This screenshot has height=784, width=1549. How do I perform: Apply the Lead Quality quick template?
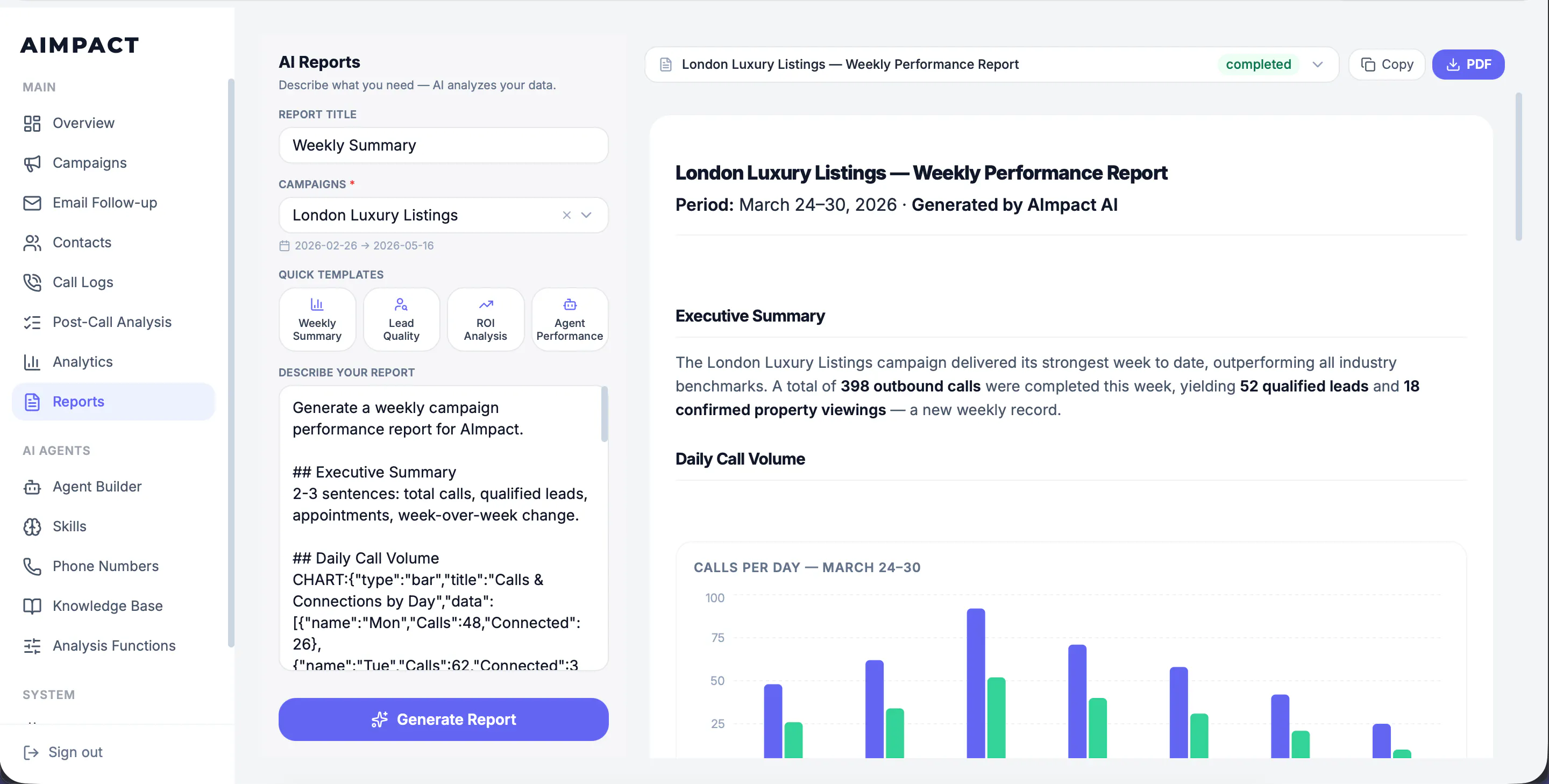coord(401,319)
